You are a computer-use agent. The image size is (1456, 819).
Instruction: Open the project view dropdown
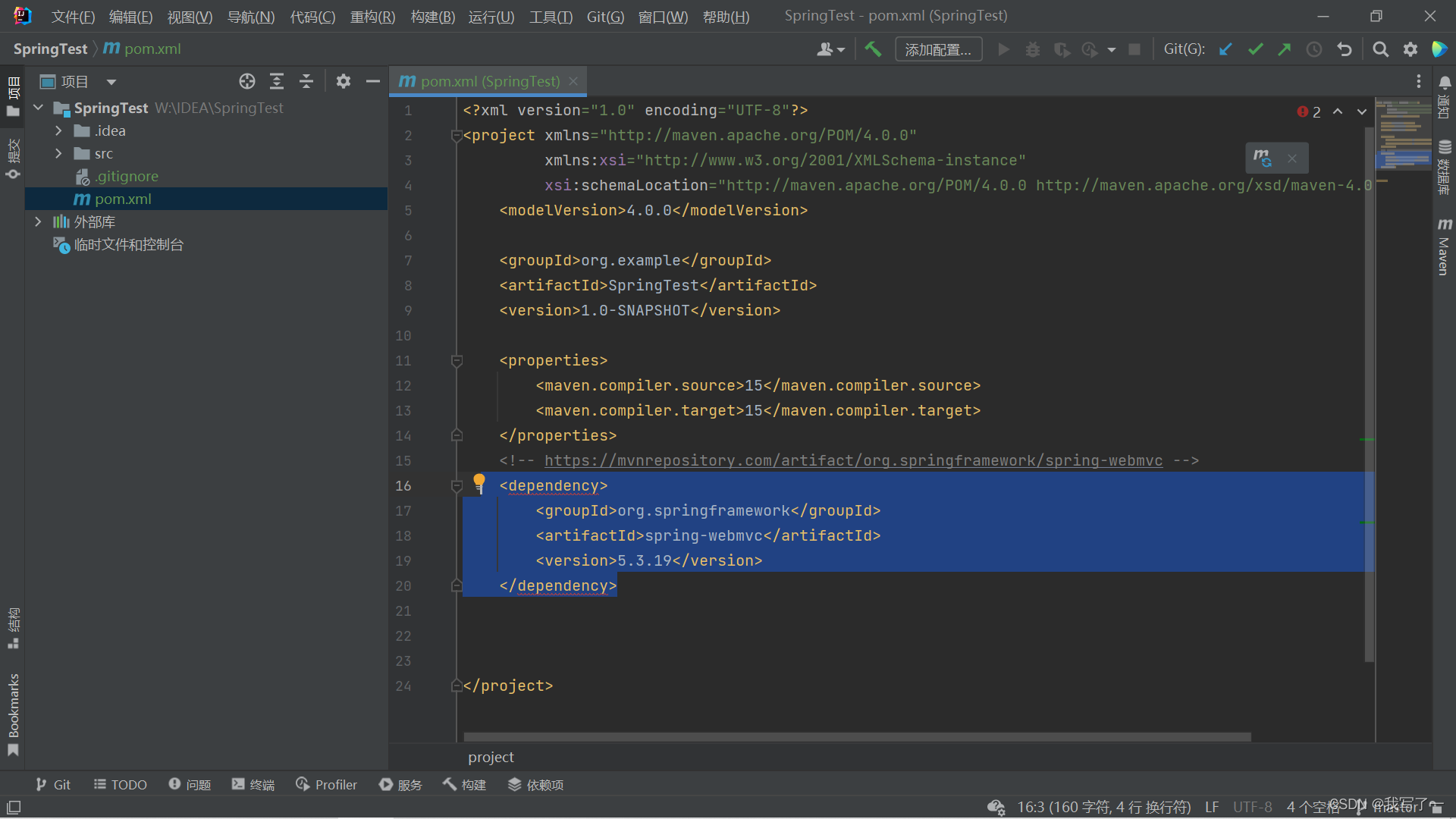click(111, 82)
